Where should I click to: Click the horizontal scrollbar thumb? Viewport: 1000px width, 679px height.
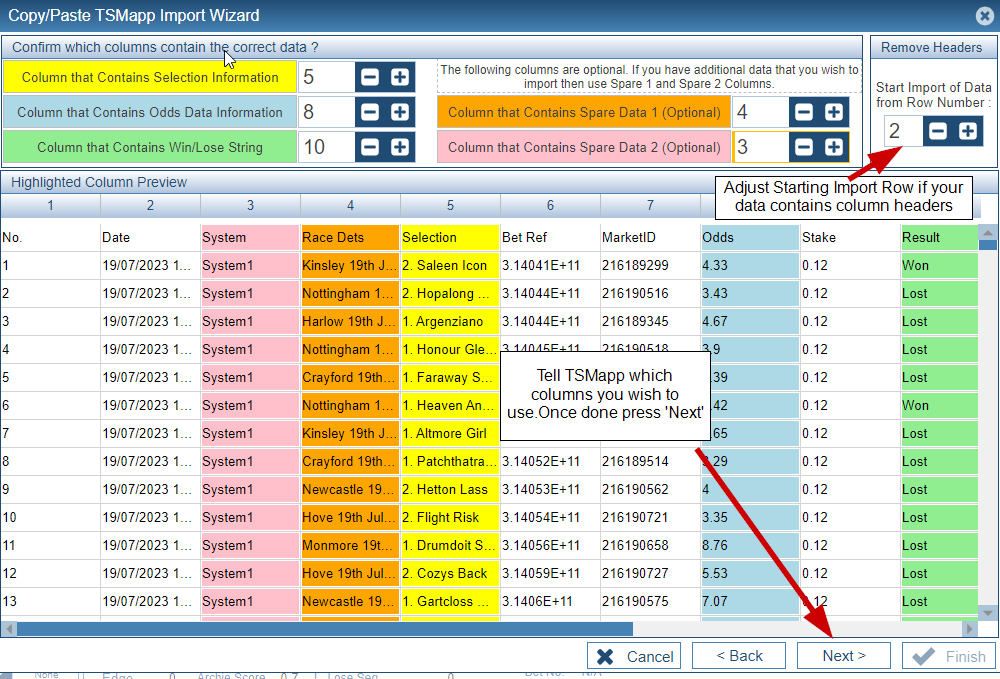click(325, 629)
